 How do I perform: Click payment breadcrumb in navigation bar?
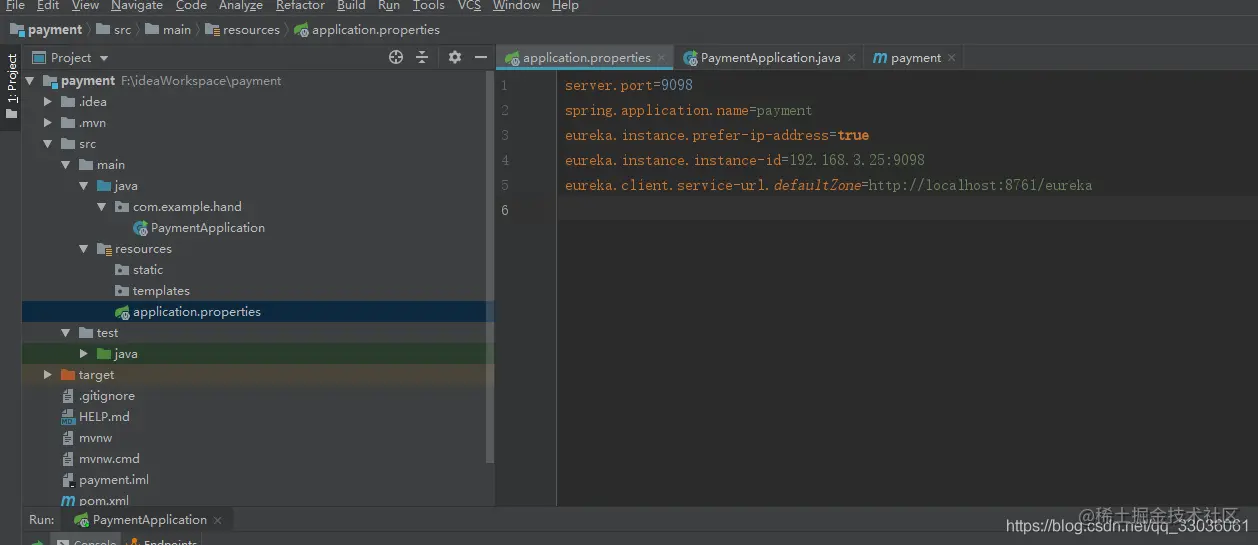pyautogui.click(x=46, y=29)
